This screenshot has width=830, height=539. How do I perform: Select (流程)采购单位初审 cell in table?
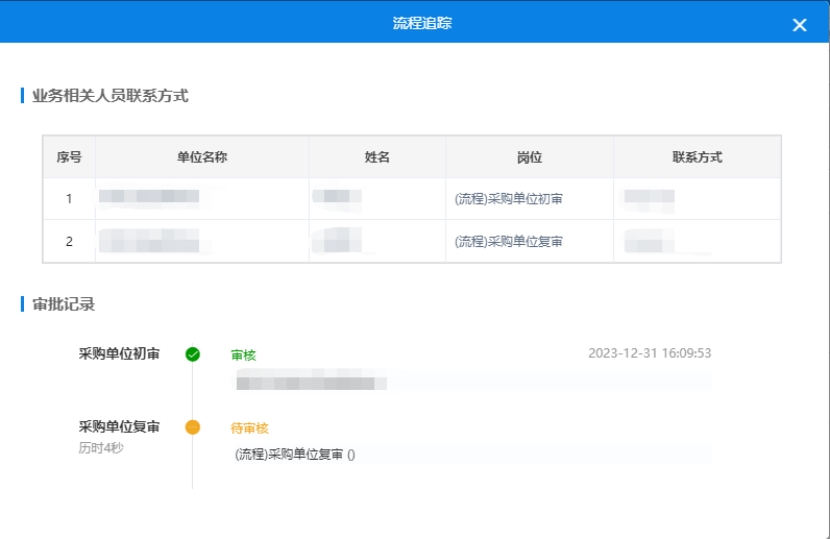(x=508, y=199)
